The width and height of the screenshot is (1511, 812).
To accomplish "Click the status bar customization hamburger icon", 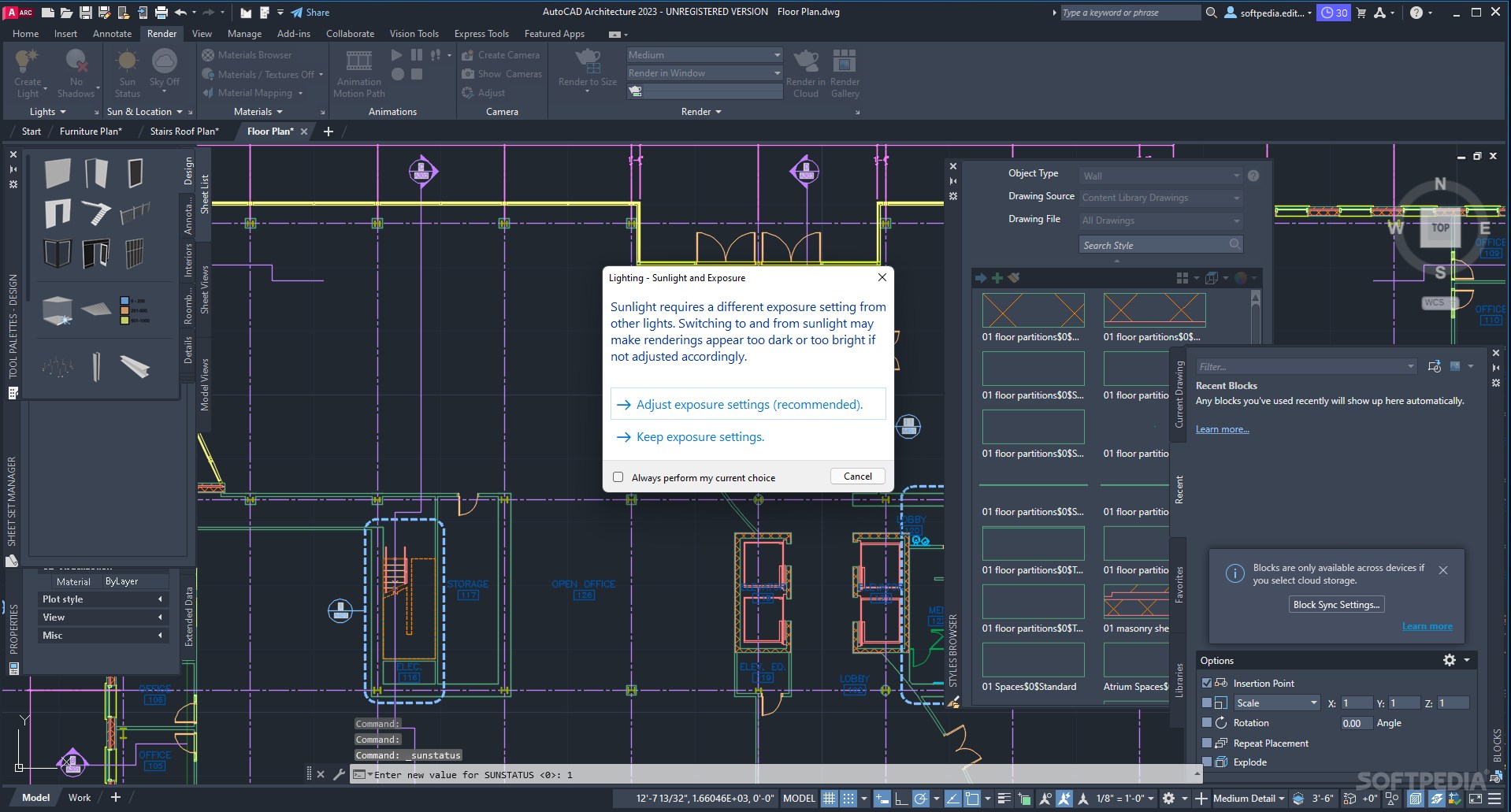I will tap(1494, 798).
